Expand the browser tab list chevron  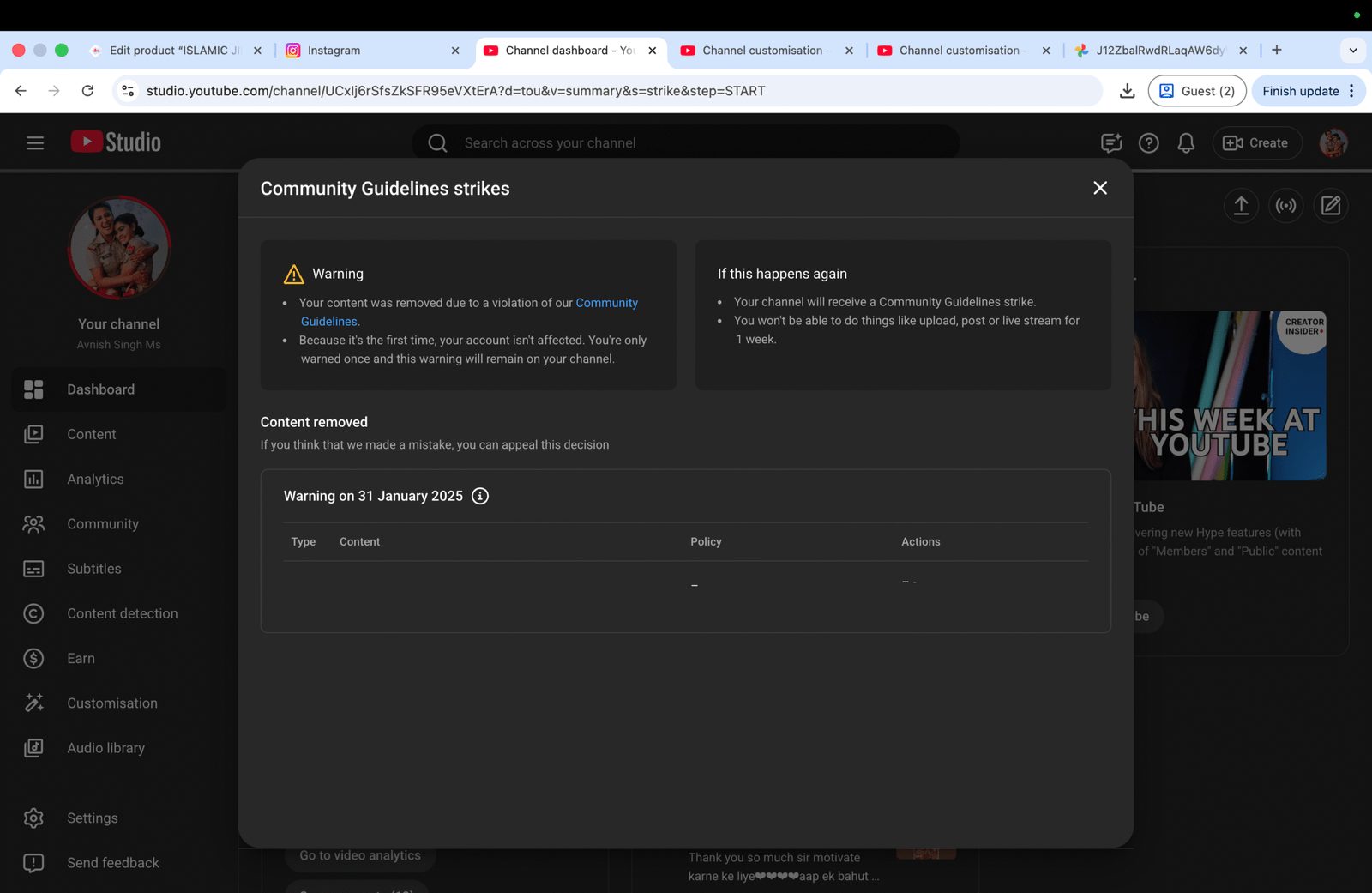pyautogui.click(x=1353, y=51)
